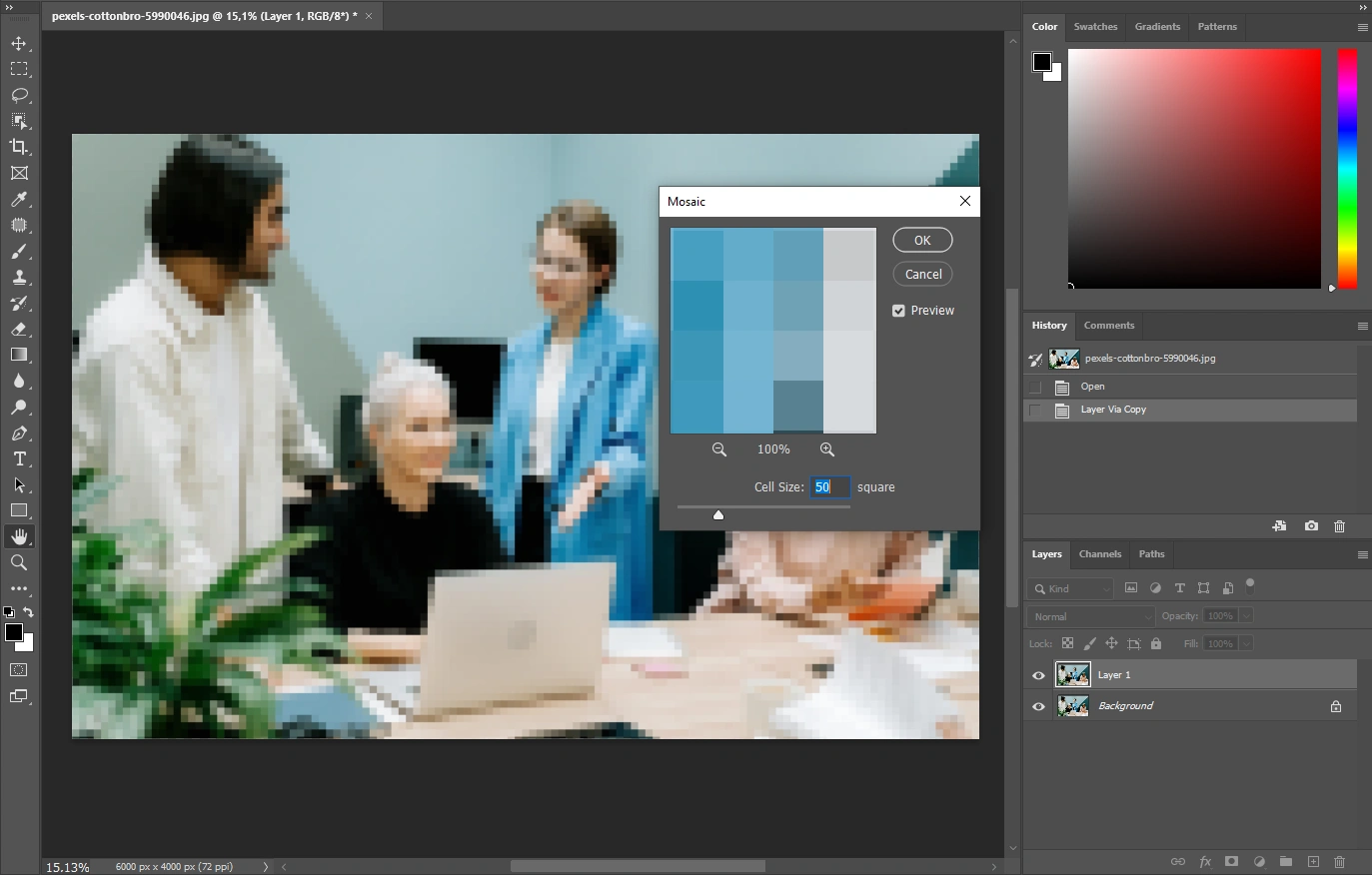The height and width of the screenshot is (875, 1372).
Task: Click OK in Mosaic dialog
Action: (x=922, y=240)
